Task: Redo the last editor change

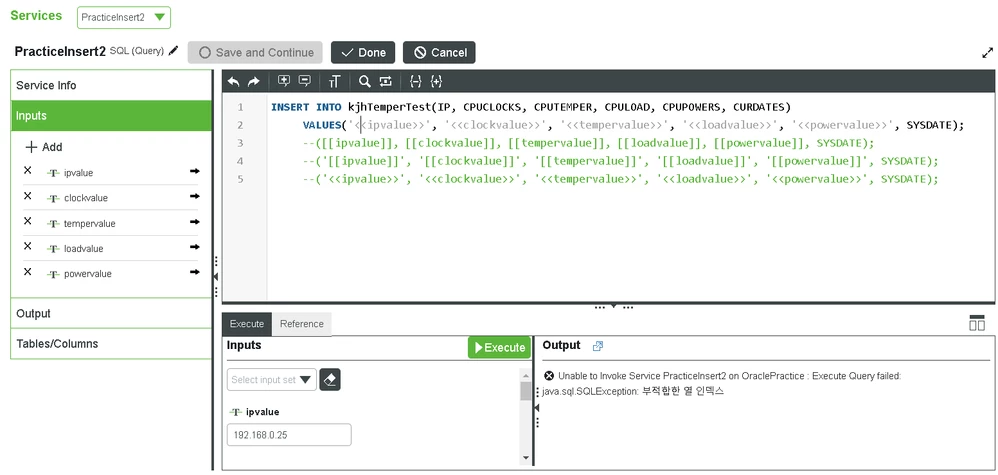Action: point(253,82)
